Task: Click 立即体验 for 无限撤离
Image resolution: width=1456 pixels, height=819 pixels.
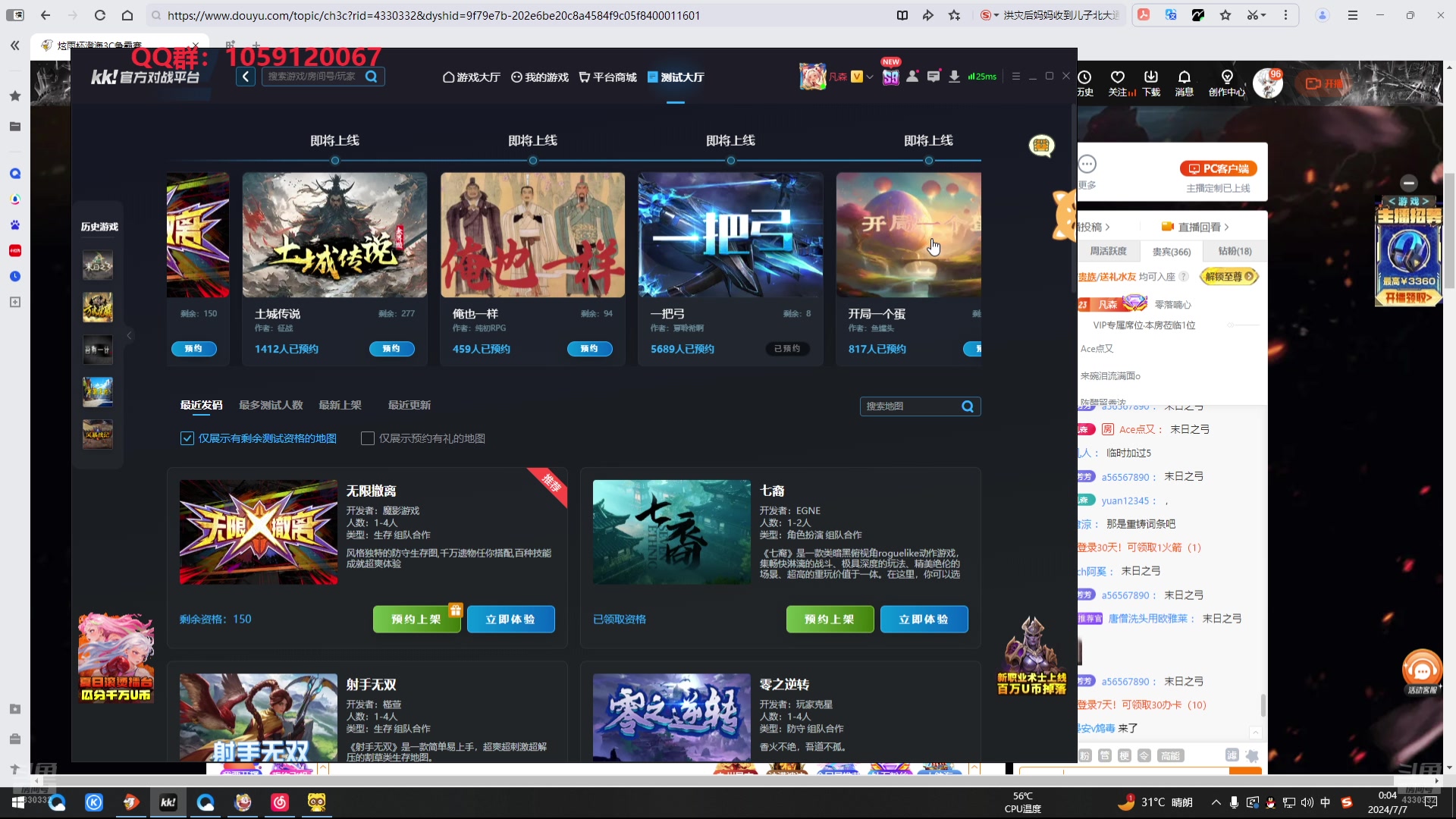Action: [510, 620]
